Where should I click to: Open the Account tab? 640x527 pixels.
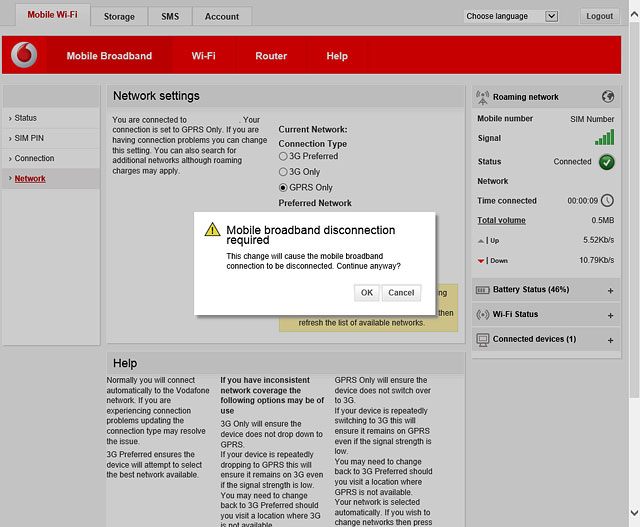pyautogui.click(x=222, y=17)
